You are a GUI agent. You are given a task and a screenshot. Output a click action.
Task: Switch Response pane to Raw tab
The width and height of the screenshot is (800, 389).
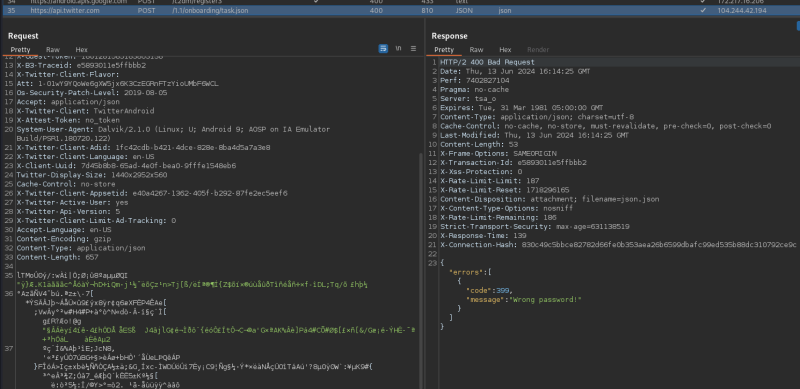coord(477,50)
